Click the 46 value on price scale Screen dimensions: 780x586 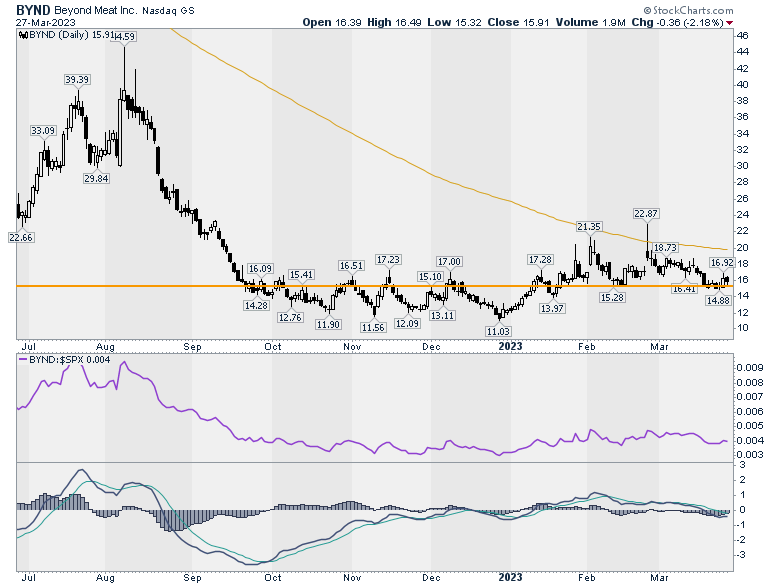coord(743,36)
